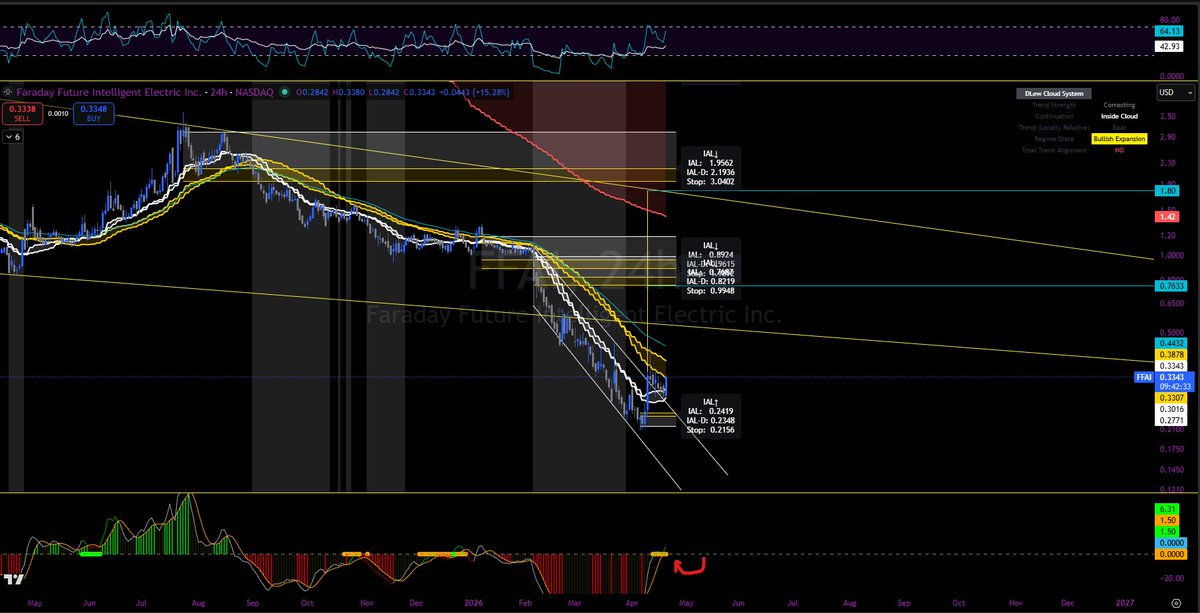
Task: Click the +0.0443 (+15.28%) change value
Action: 474,92
